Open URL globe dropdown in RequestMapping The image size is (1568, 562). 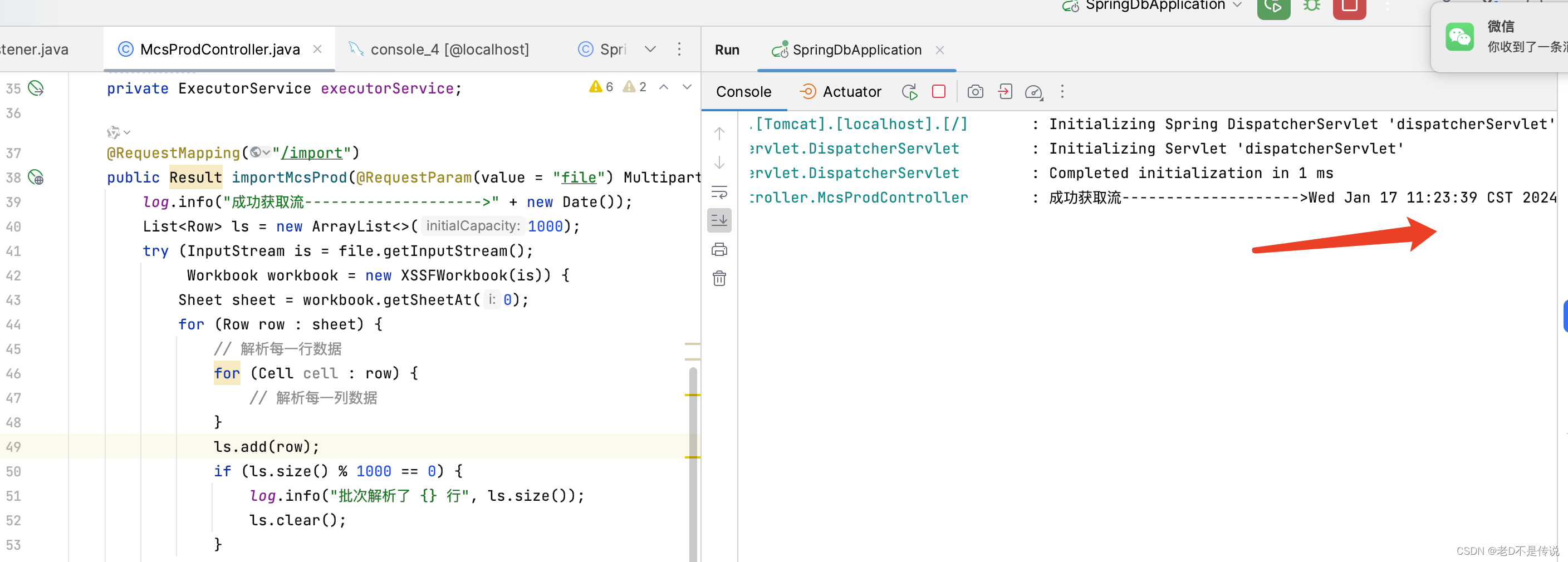click(x=260, y=152)
